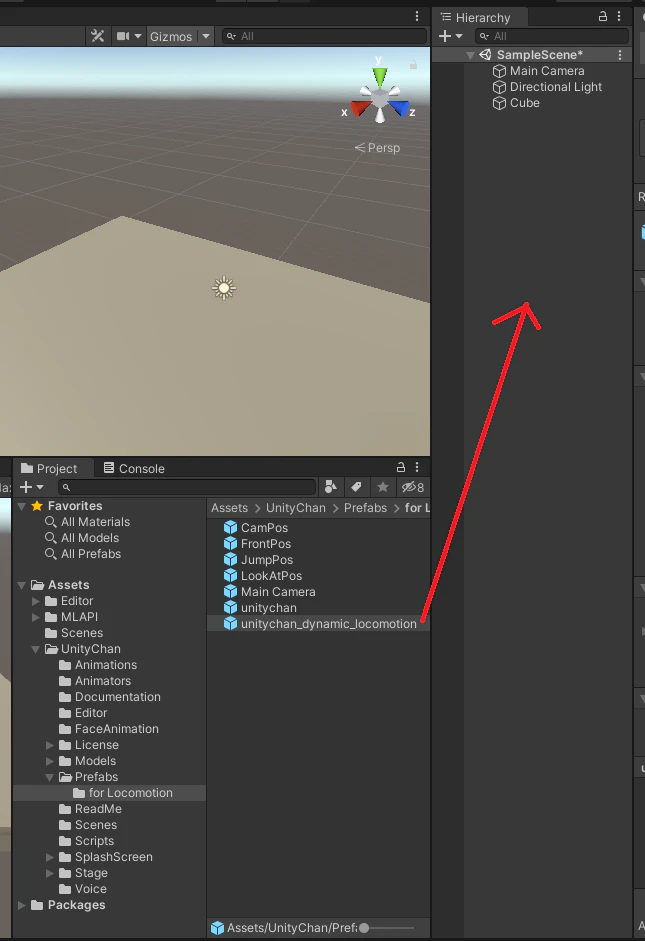Click the Search by Label tag icon

(x=356, y=487)
